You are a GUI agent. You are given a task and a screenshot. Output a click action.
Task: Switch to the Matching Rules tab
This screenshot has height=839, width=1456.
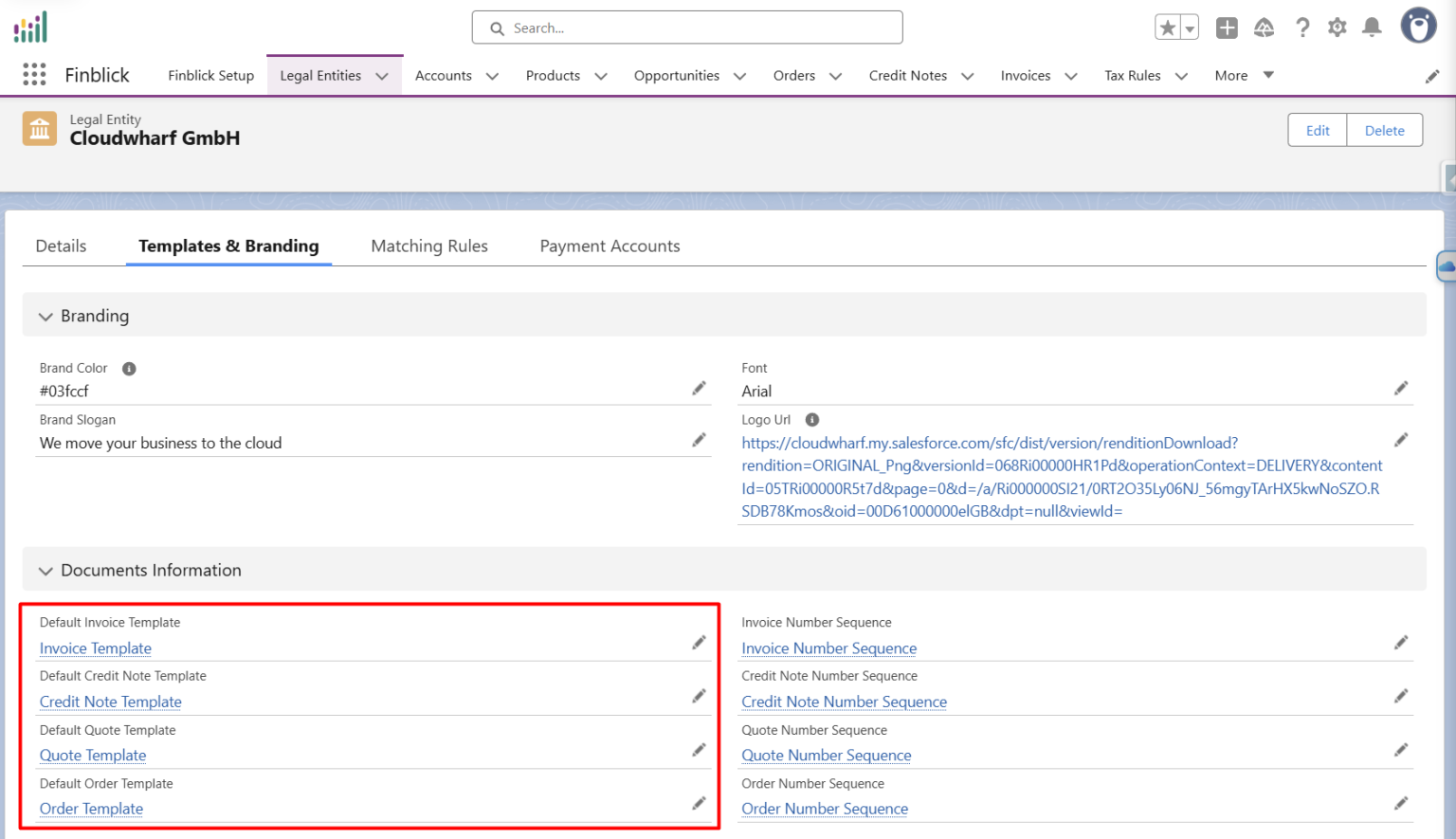point(429,246)
